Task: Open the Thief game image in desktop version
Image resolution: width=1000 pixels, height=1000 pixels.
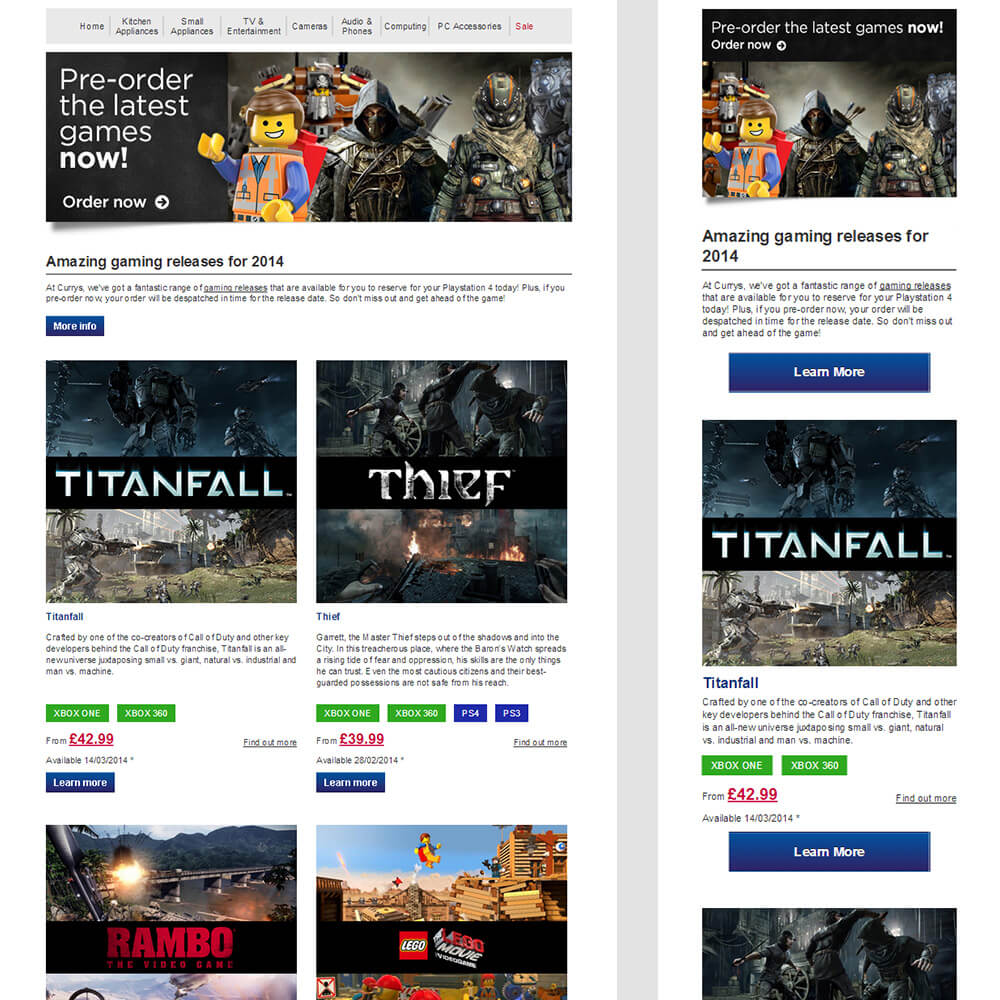Action: pos(441,482)
